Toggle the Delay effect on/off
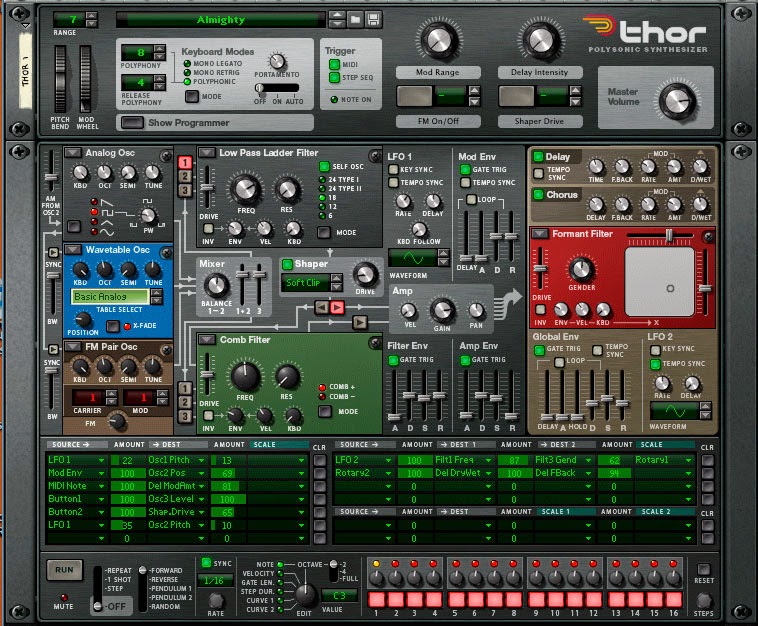 [x=538, y=156]
